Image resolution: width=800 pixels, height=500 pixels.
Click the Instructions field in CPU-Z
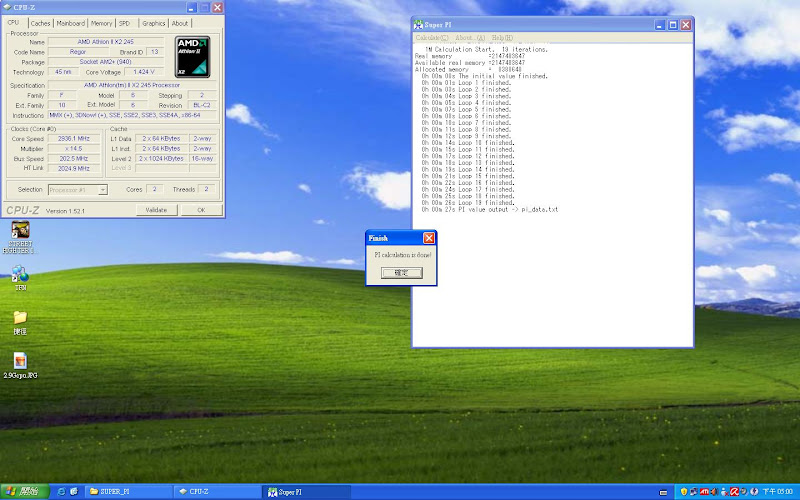pos(132,115)
